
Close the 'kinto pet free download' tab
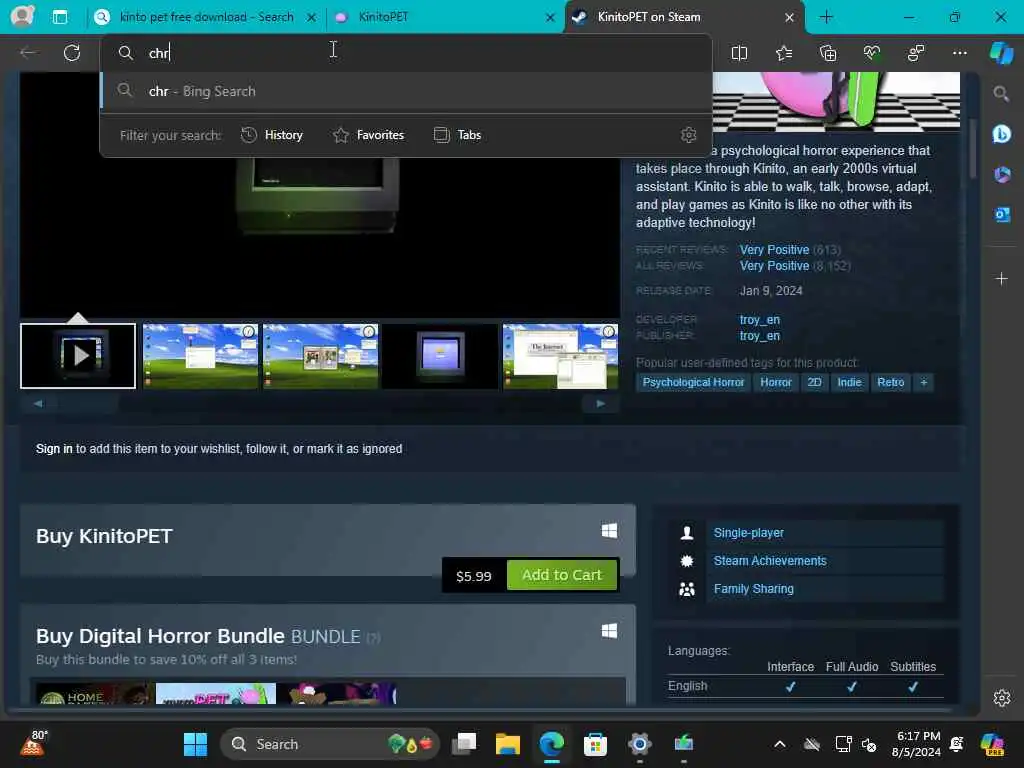pos(312,18)
